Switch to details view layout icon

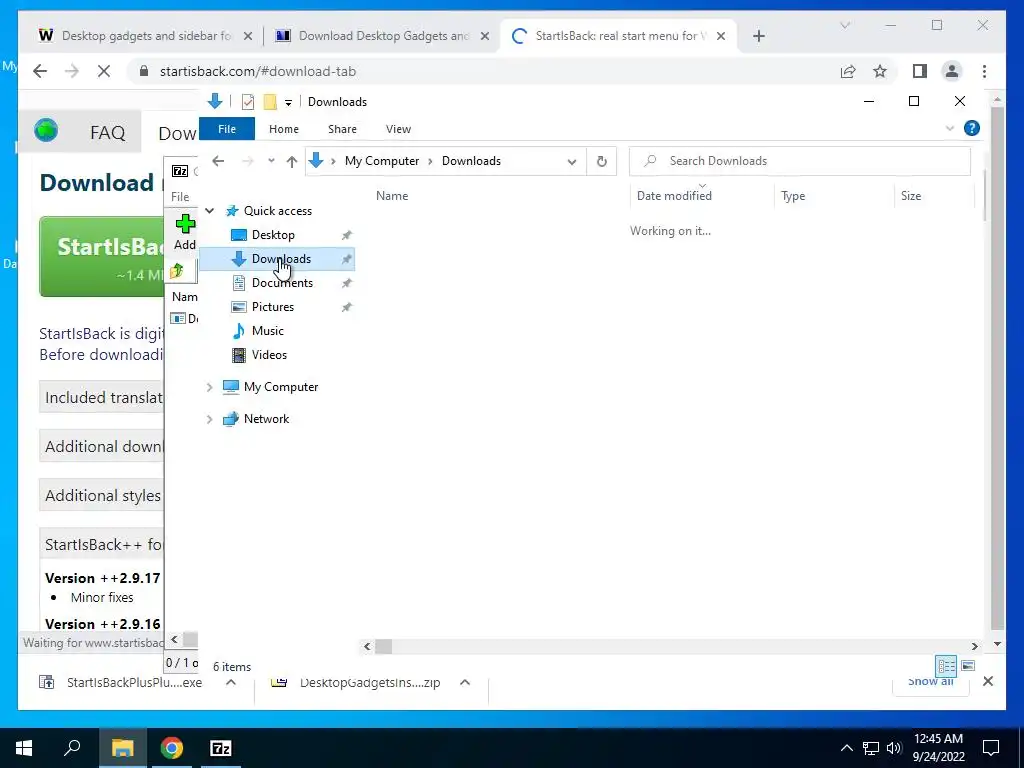point(946,666)
